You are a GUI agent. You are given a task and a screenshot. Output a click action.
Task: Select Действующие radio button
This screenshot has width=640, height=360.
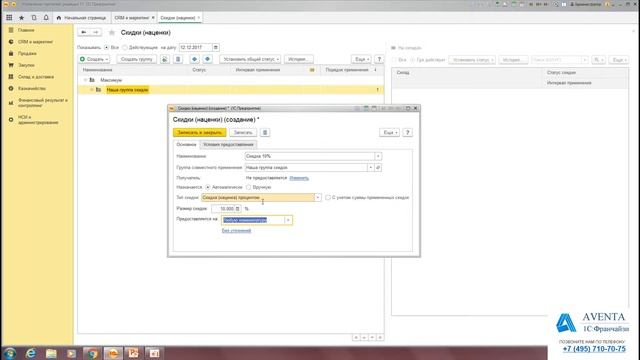(125, 48)
